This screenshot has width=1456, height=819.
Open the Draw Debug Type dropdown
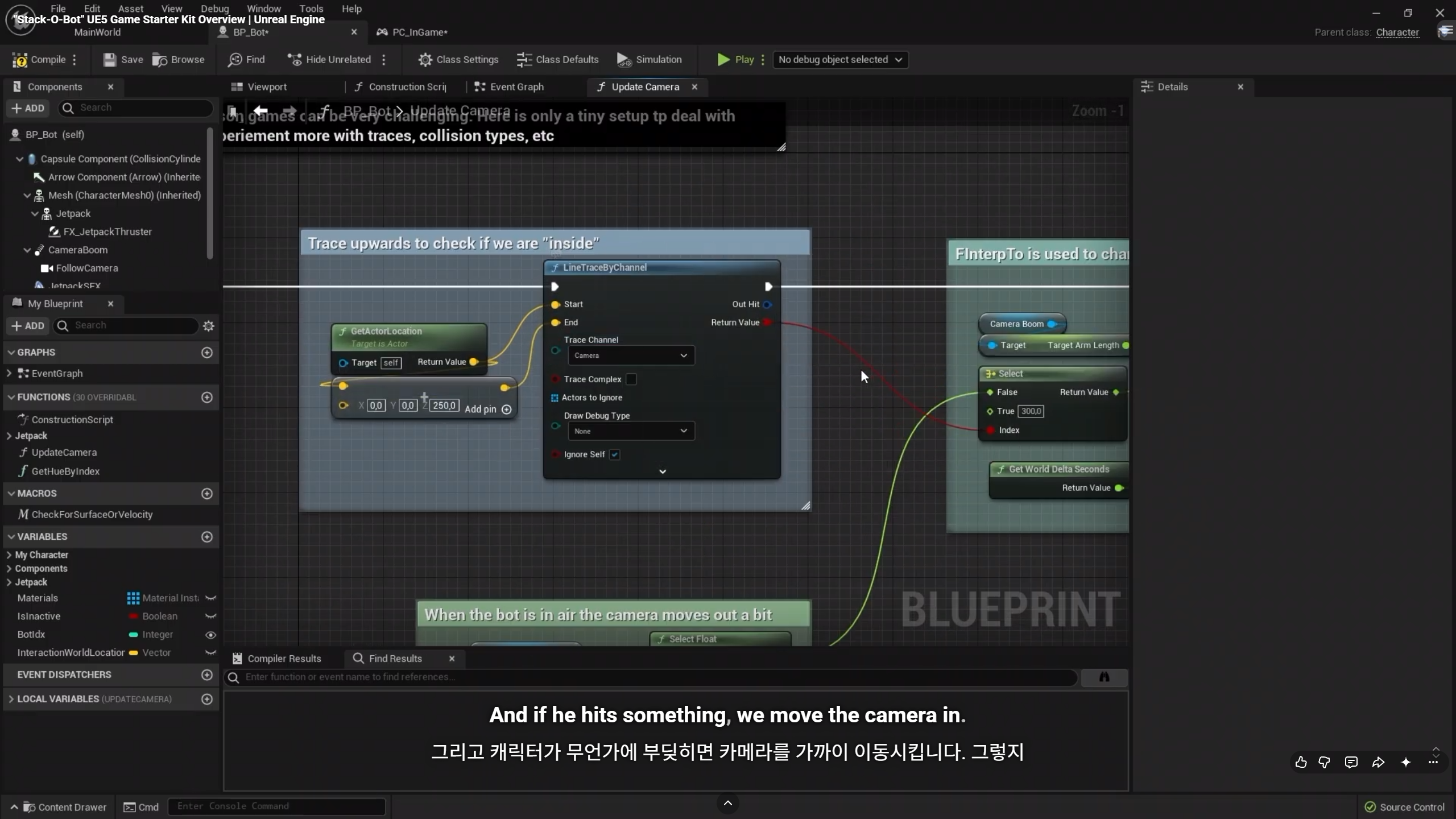[x=631, y=431]
